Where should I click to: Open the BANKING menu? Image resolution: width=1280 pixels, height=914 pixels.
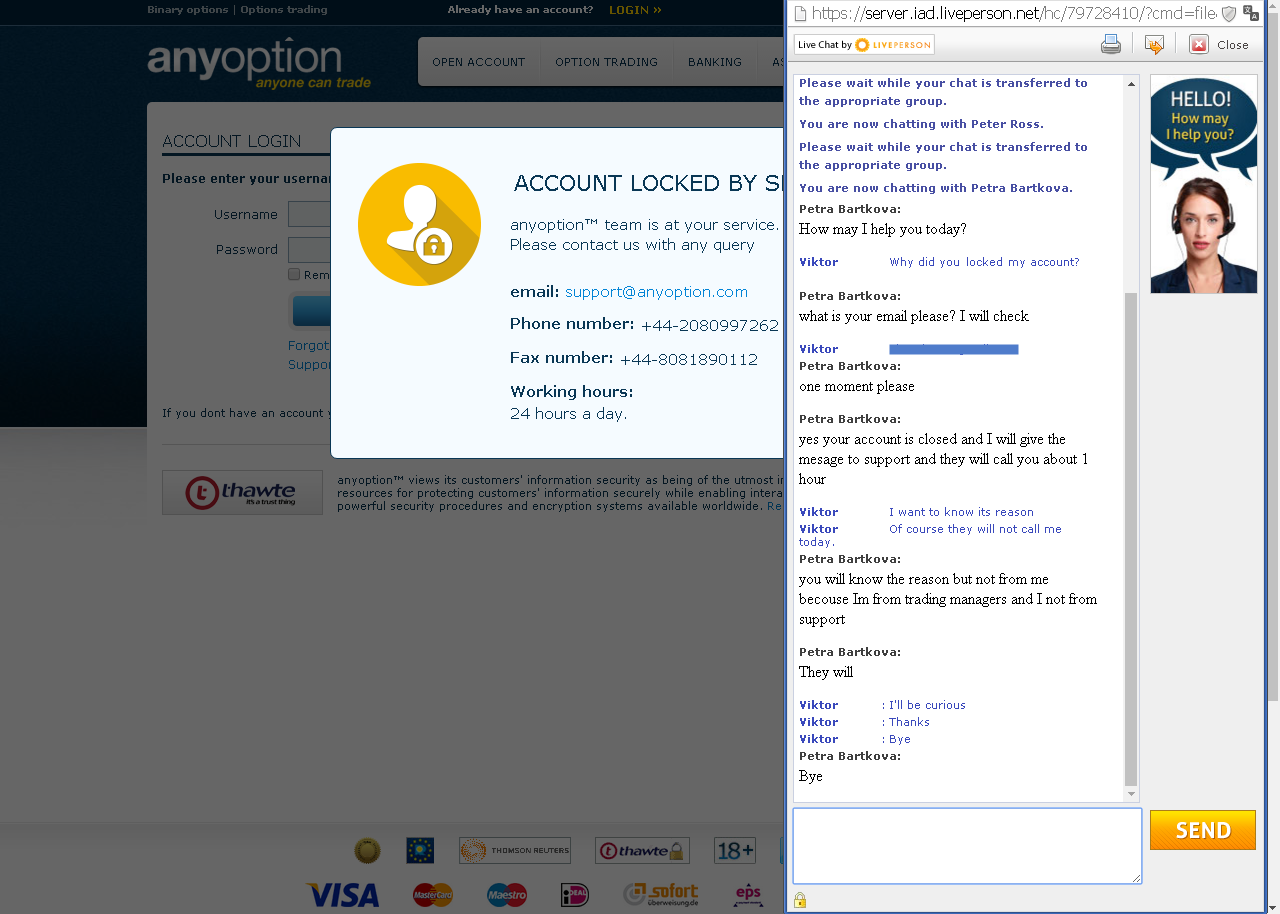[x=715, y=62]
